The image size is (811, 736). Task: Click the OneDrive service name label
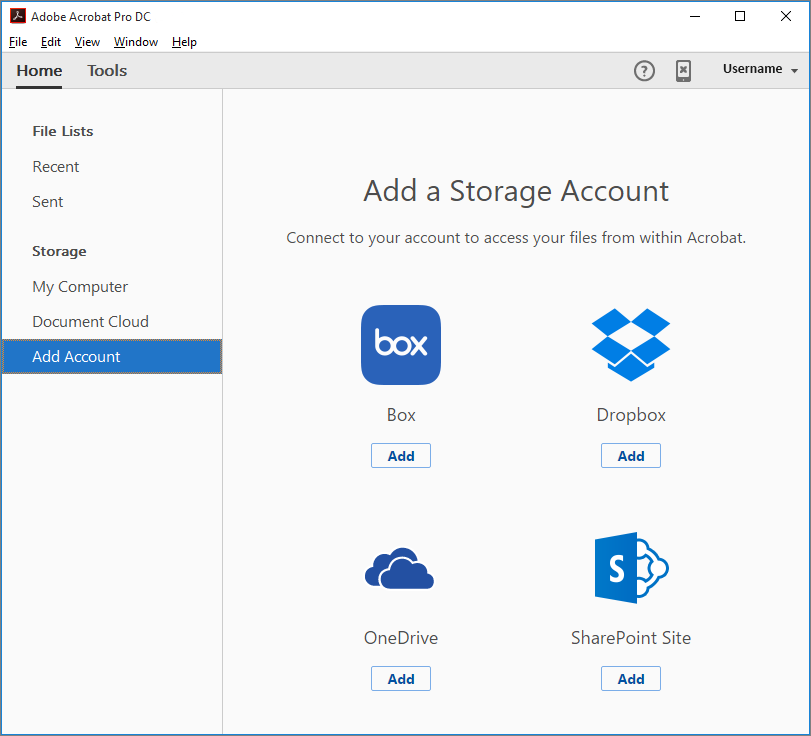401,638
